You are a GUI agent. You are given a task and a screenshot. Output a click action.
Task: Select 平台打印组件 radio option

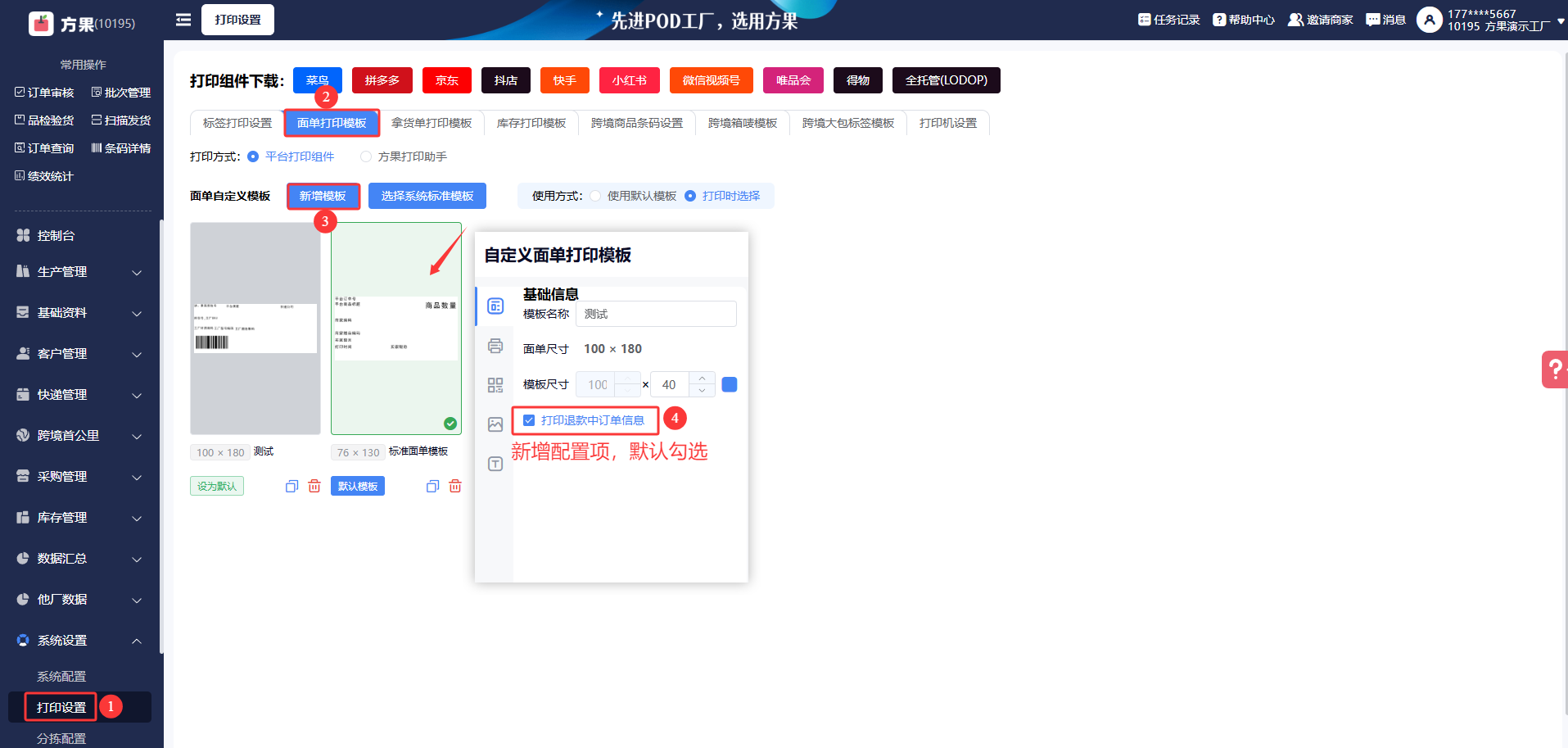click(x=253, y=156)
